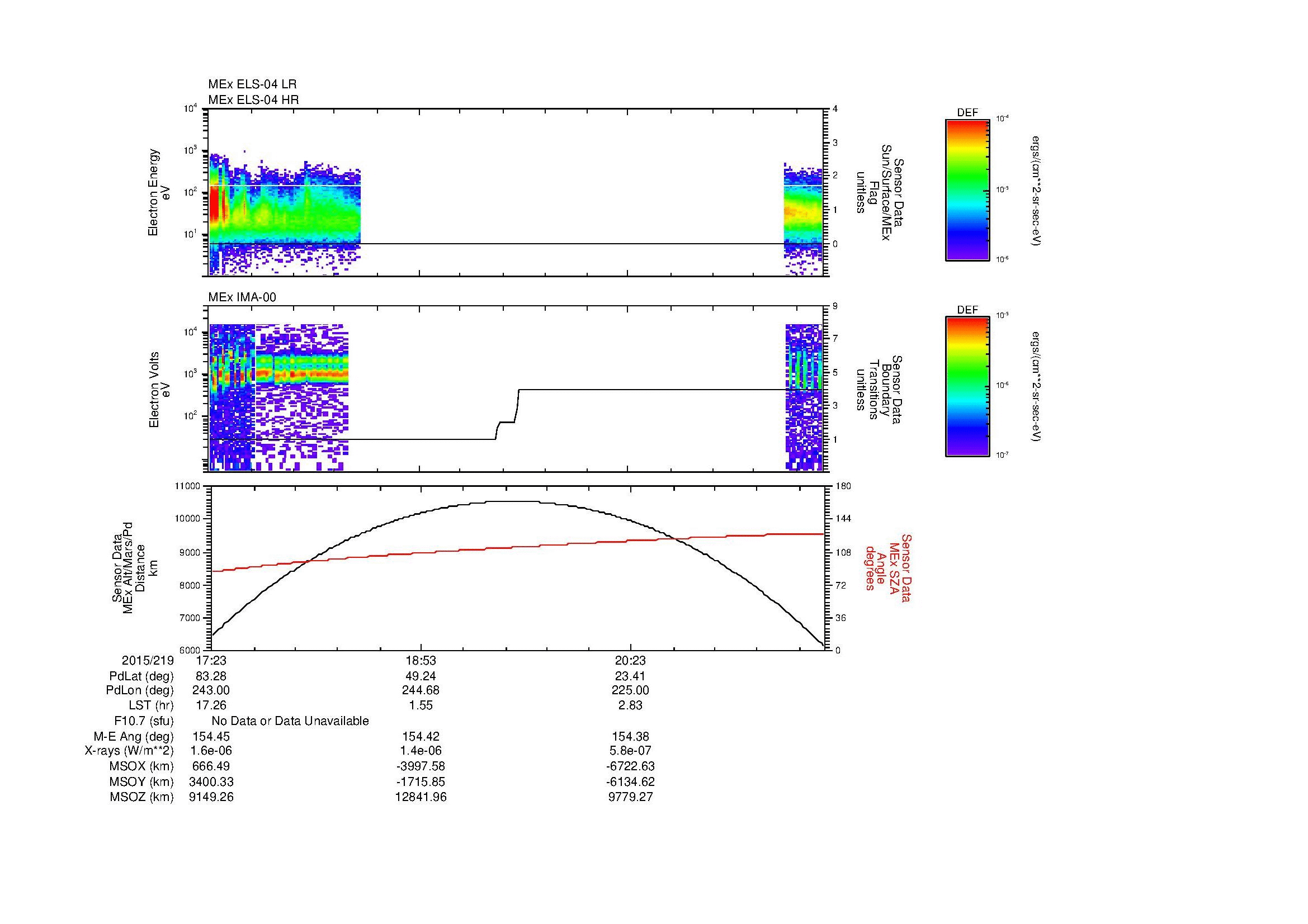Click the MSOX value 666.49
Screen dimensions: 1308x924
[x=211, y=766]
